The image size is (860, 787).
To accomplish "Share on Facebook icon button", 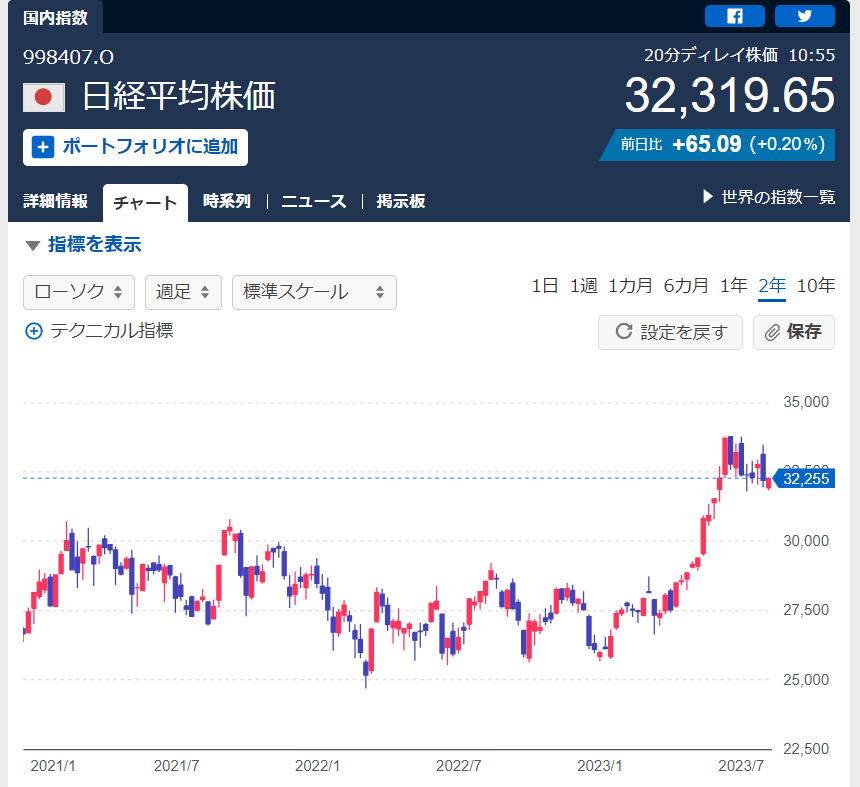I will click(734, 16).
